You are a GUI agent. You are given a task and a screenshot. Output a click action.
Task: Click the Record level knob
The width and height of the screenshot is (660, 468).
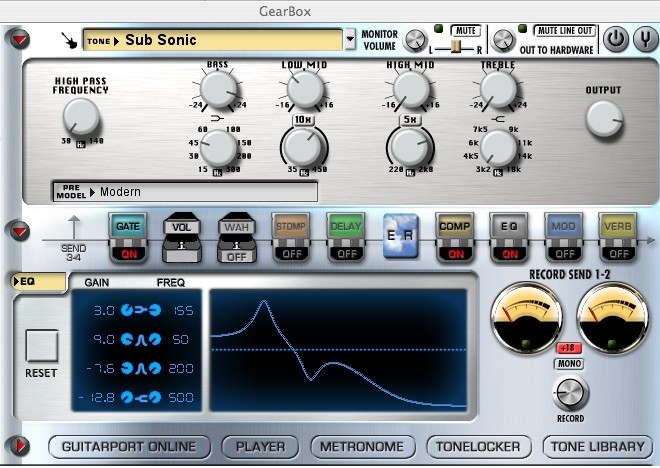[x=570, y=394]
